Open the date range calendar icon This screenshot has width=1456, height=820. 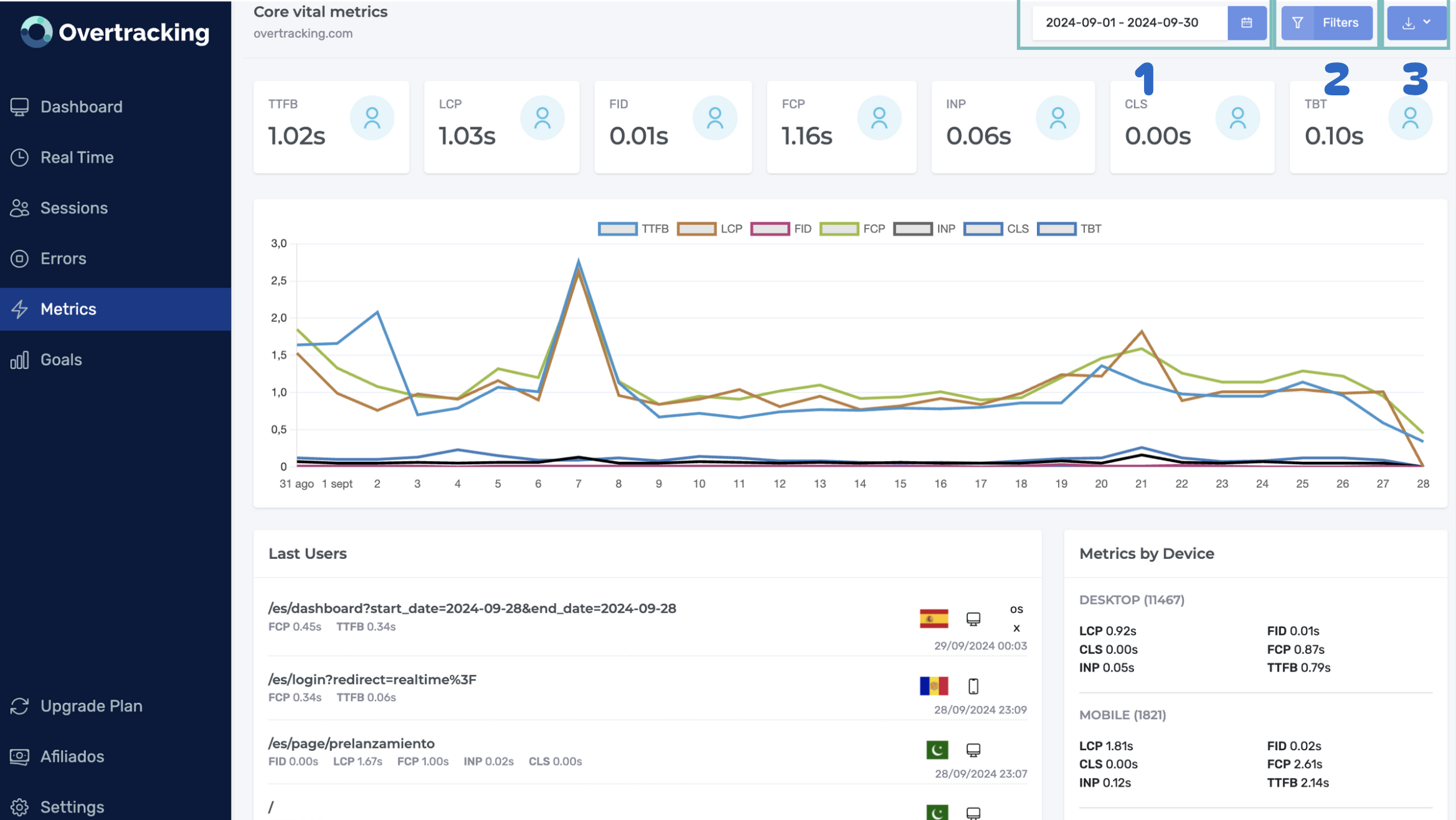tap(1247, 23)
